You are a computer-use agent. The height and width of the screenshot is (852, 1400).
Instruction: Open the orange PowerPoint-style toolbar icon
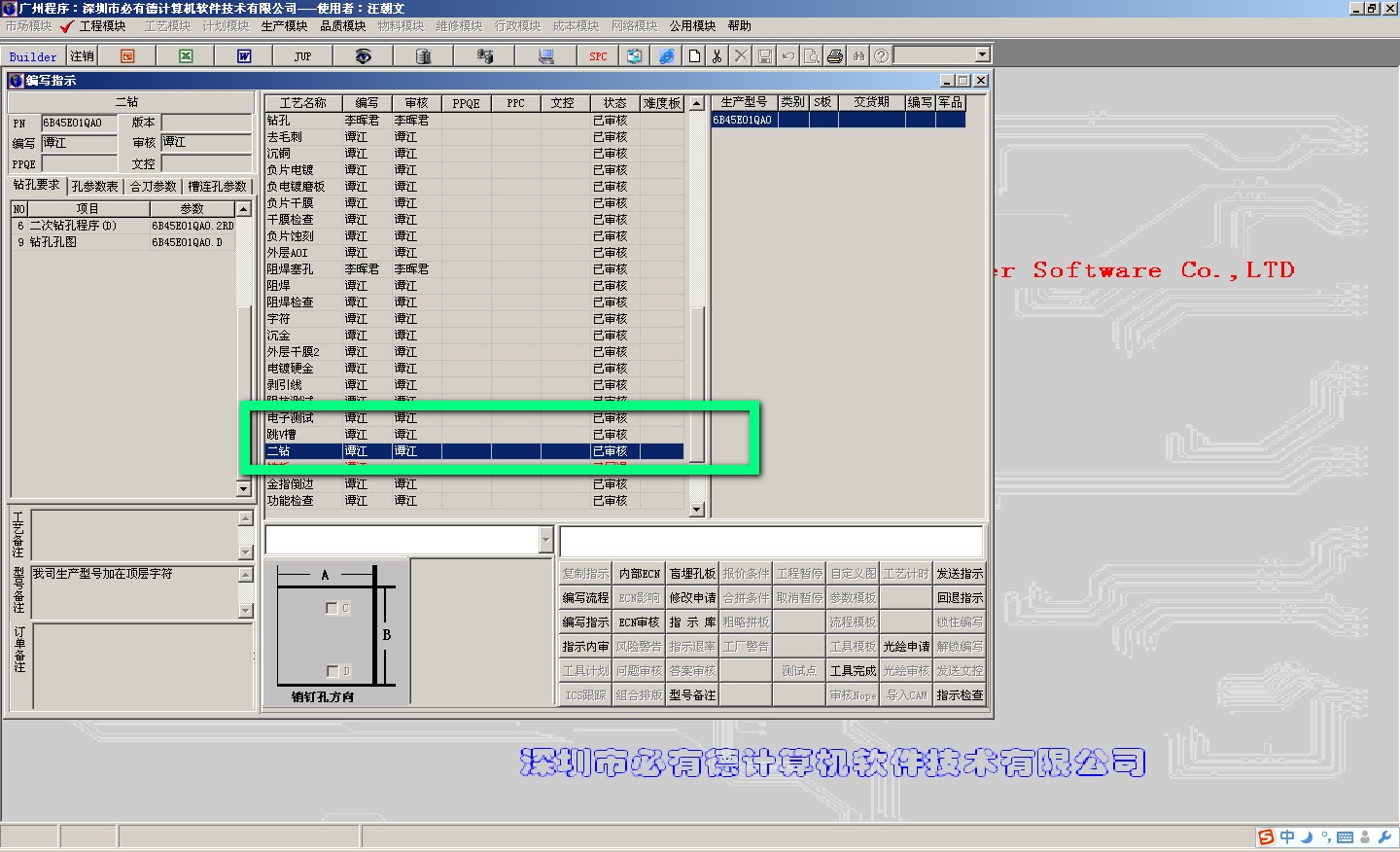tap(127, 56)
